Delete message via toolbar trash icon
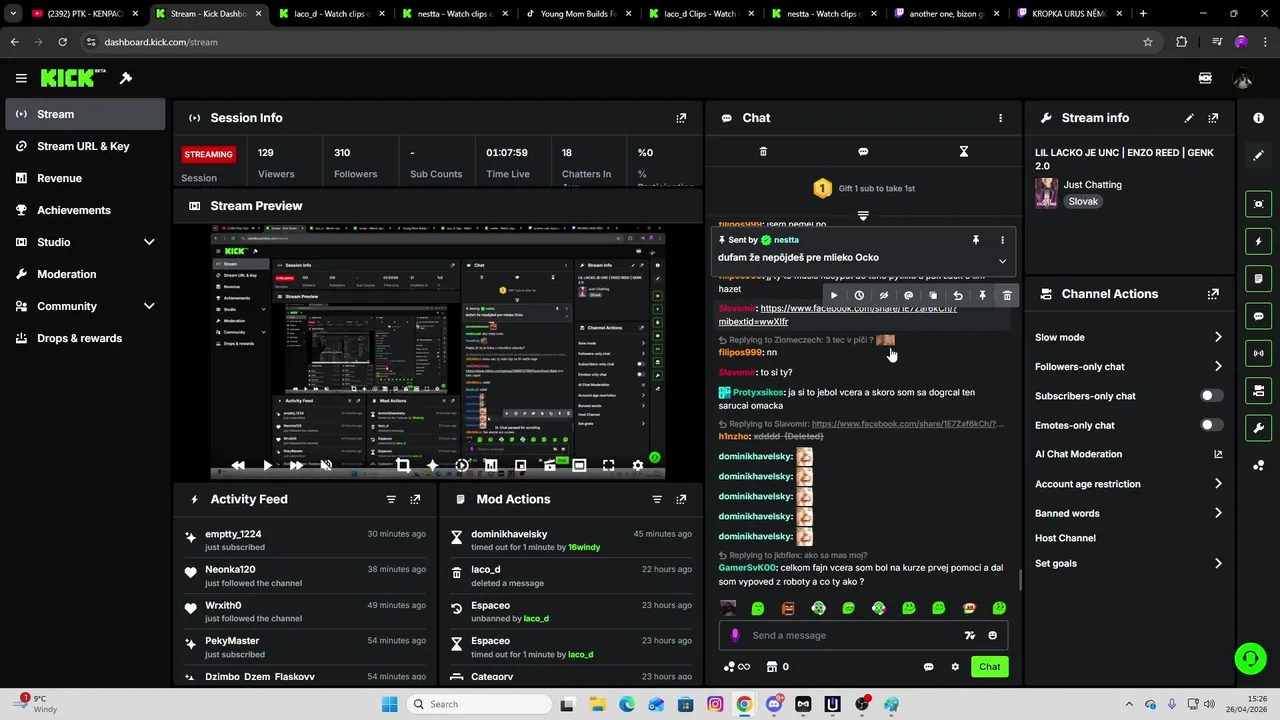The image size is (1280, 720). point(1007,296)
